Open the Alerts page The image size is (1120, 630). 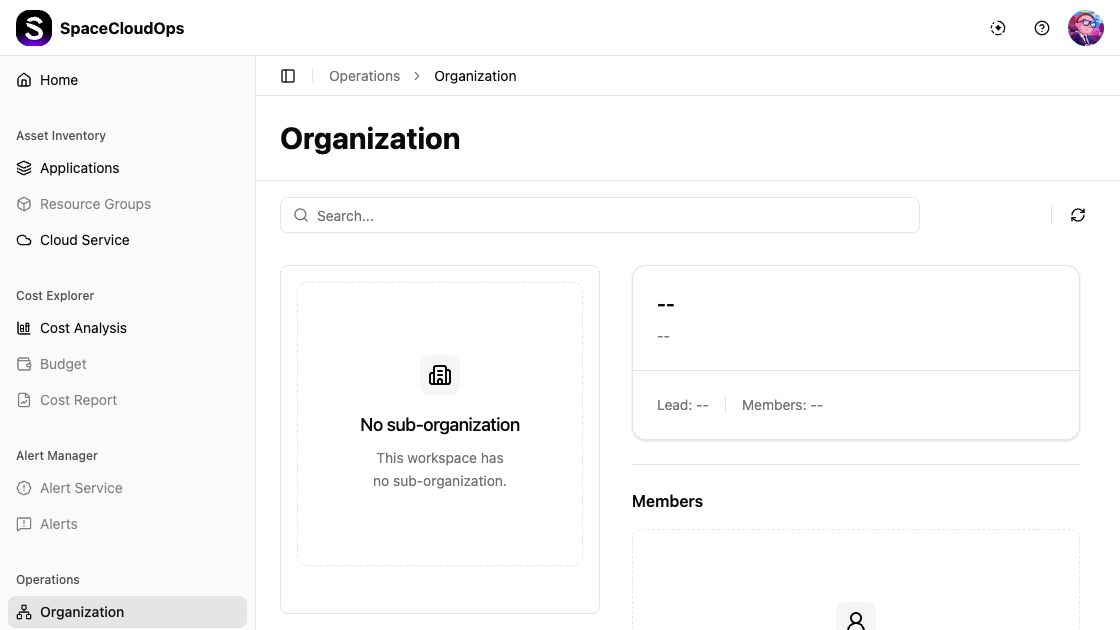click(58, 524)
